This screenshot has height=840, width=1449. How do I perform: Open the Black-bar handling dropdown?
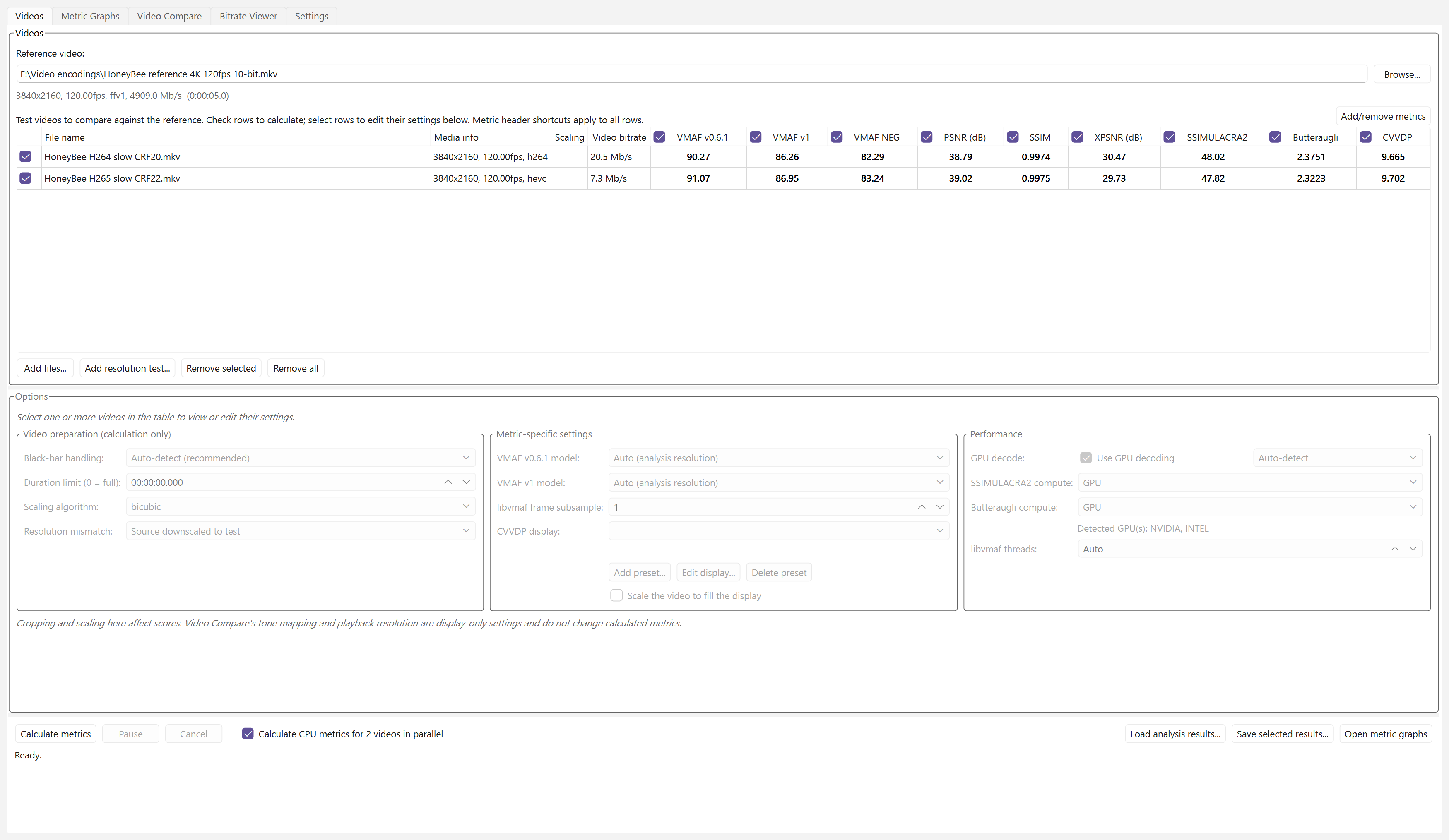pyautogui.click(x=300, y=458)
